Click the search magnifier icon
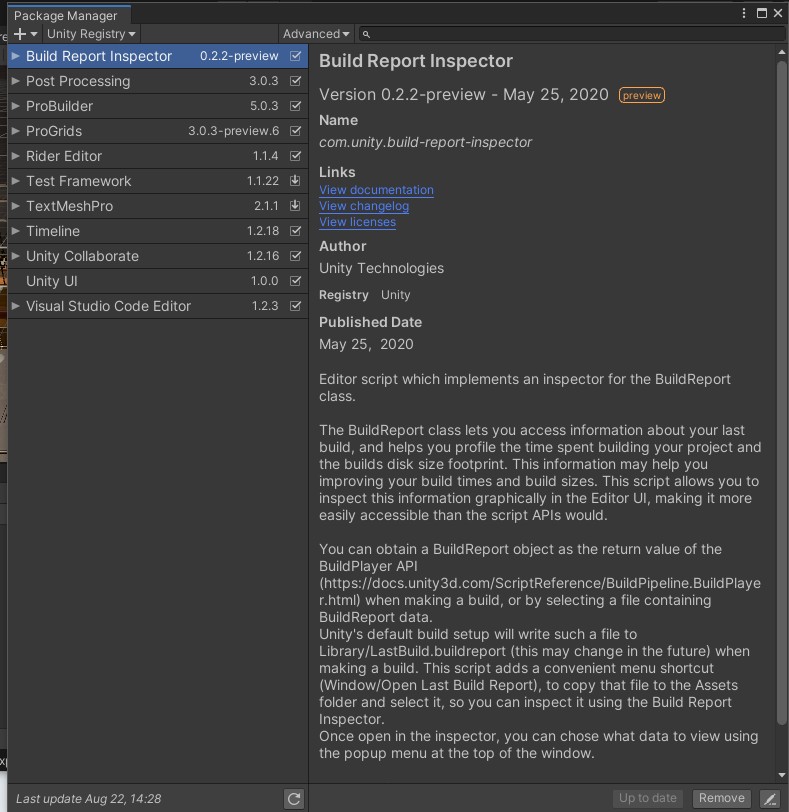The width and height of the screenshot is (789, 812). click(366, 34)
